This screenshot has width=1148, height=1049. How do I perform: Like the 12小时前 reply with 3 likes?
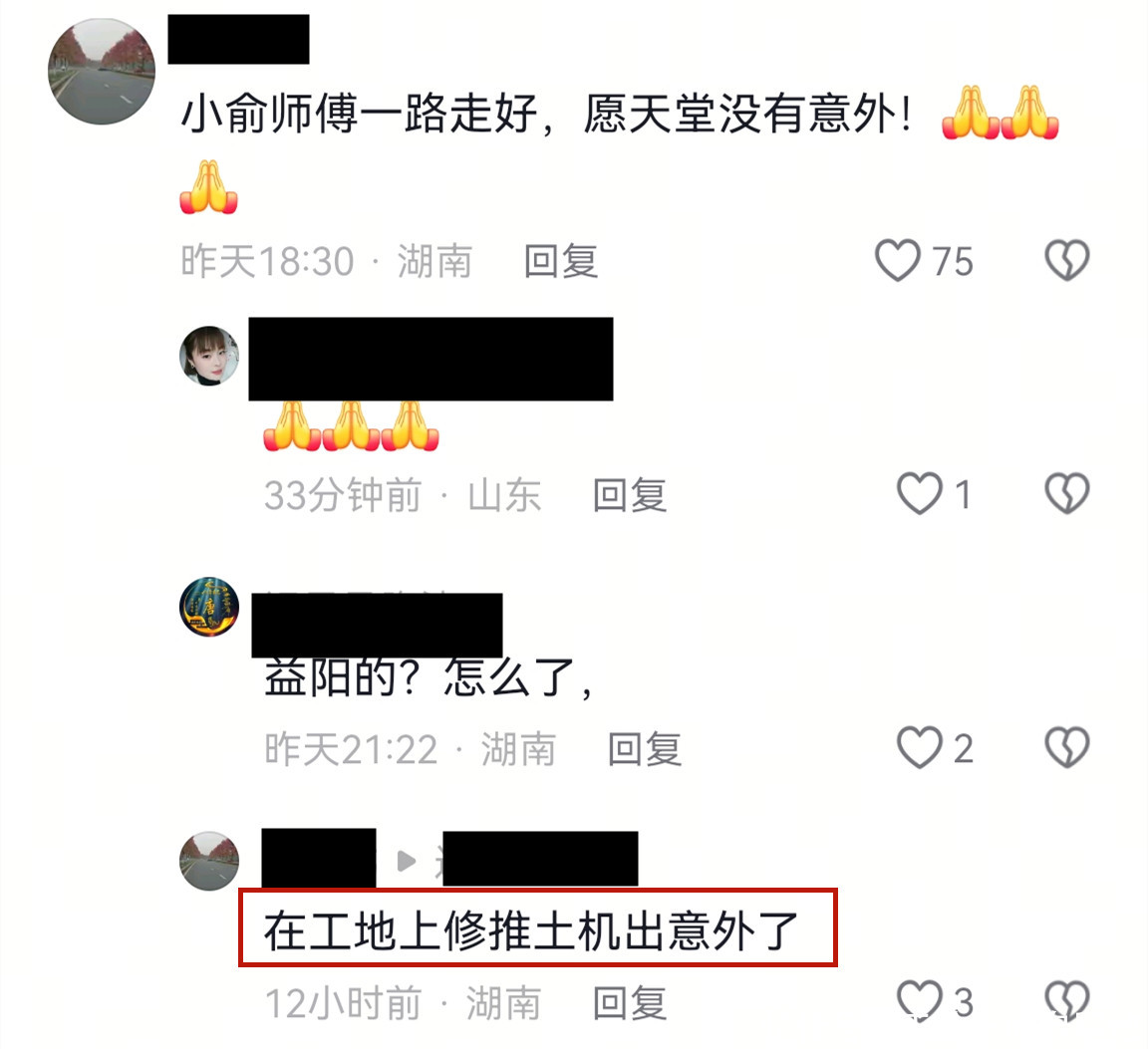(x=920, y=1001)
